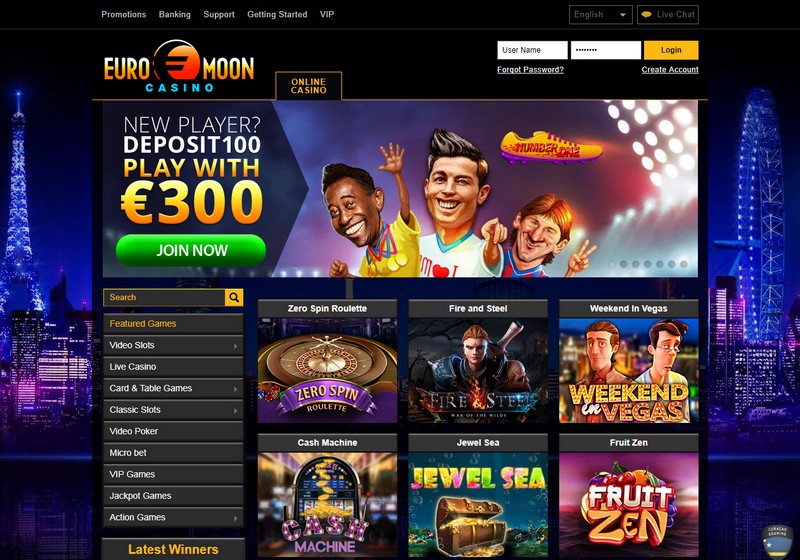The width and height of the screenshot is (800, 560).
Task: Open the English language dropdown
Action: pos(601,15)
